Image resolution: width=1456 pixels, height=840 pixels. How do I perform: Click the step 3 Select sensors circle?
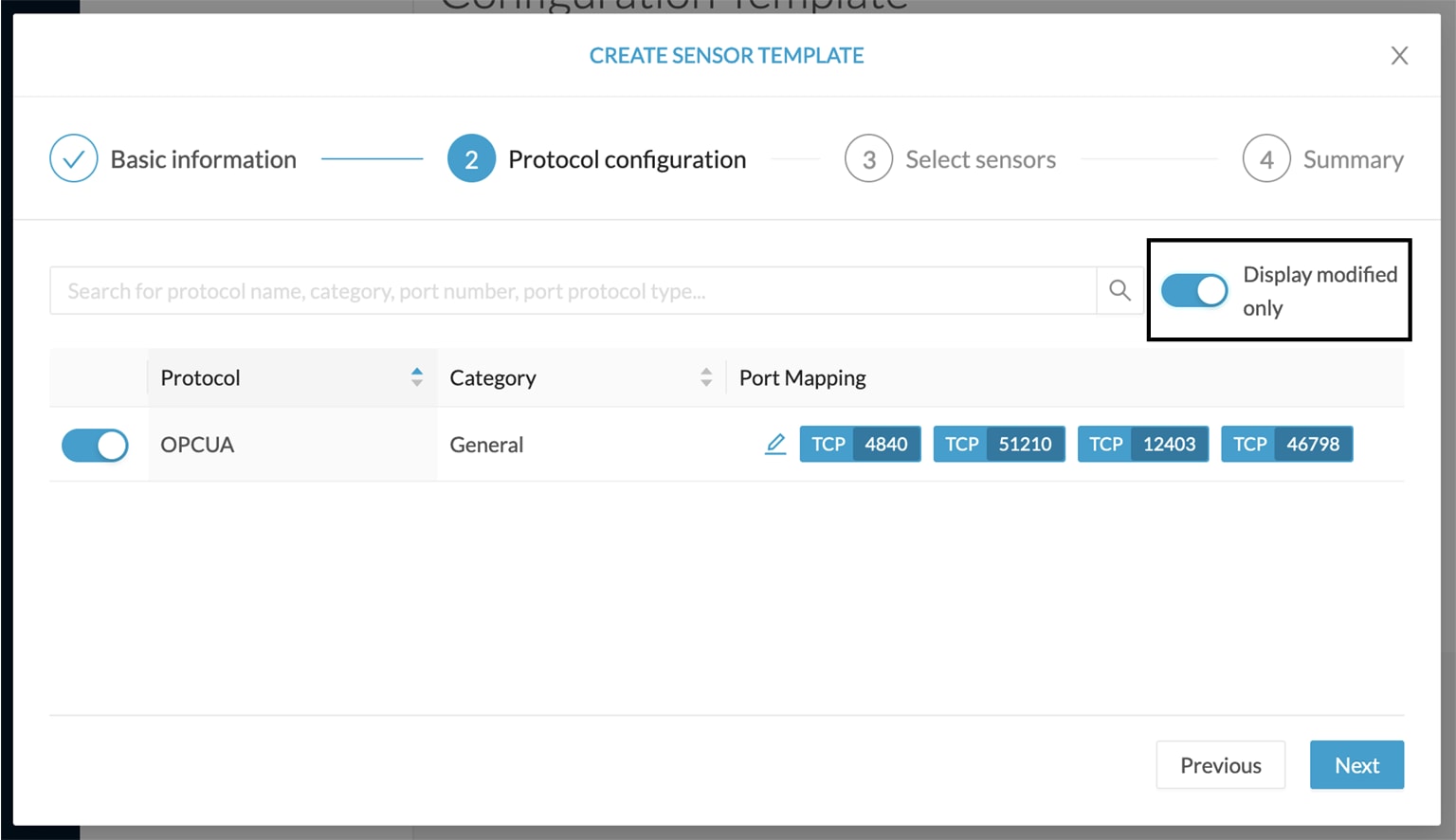(x=868, y=159)
